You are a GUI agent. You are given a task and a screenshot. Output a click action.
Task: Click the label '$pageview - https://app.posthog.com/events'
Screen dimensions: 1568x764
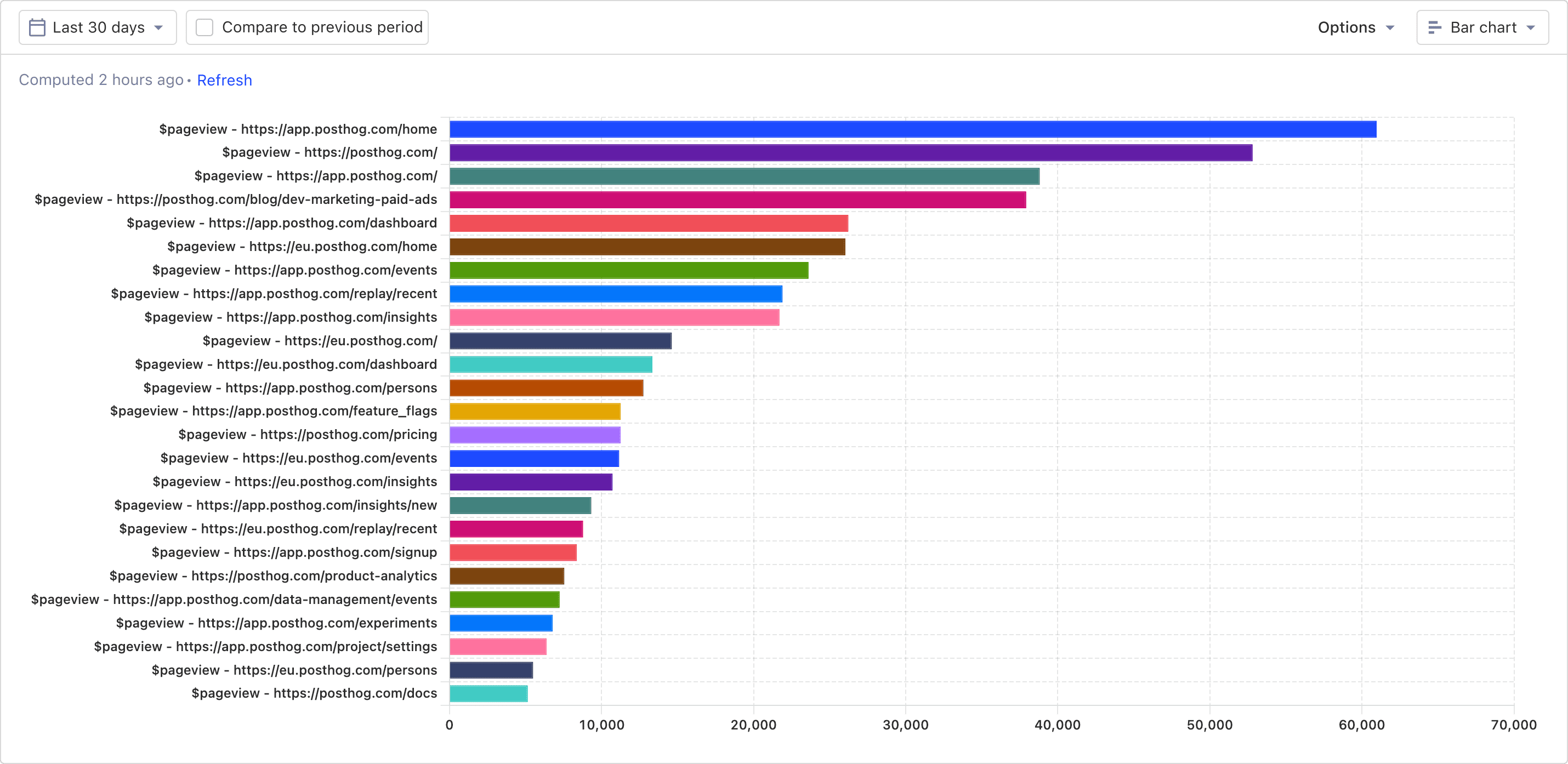tap(294, 270)
